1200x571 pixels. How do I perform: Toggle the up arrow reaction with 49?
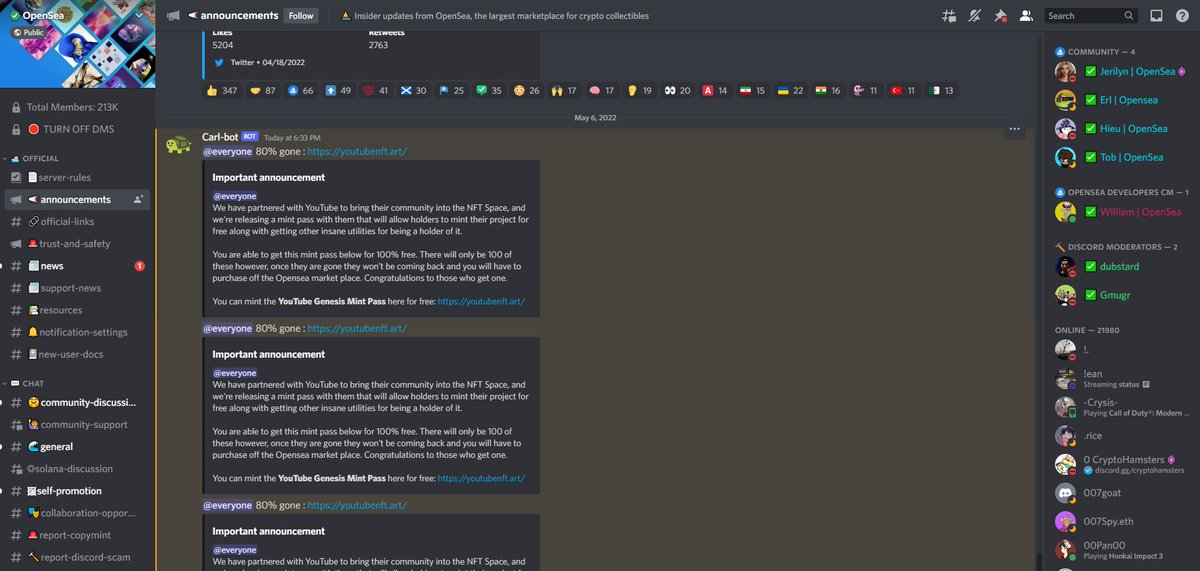pos(338,91)
